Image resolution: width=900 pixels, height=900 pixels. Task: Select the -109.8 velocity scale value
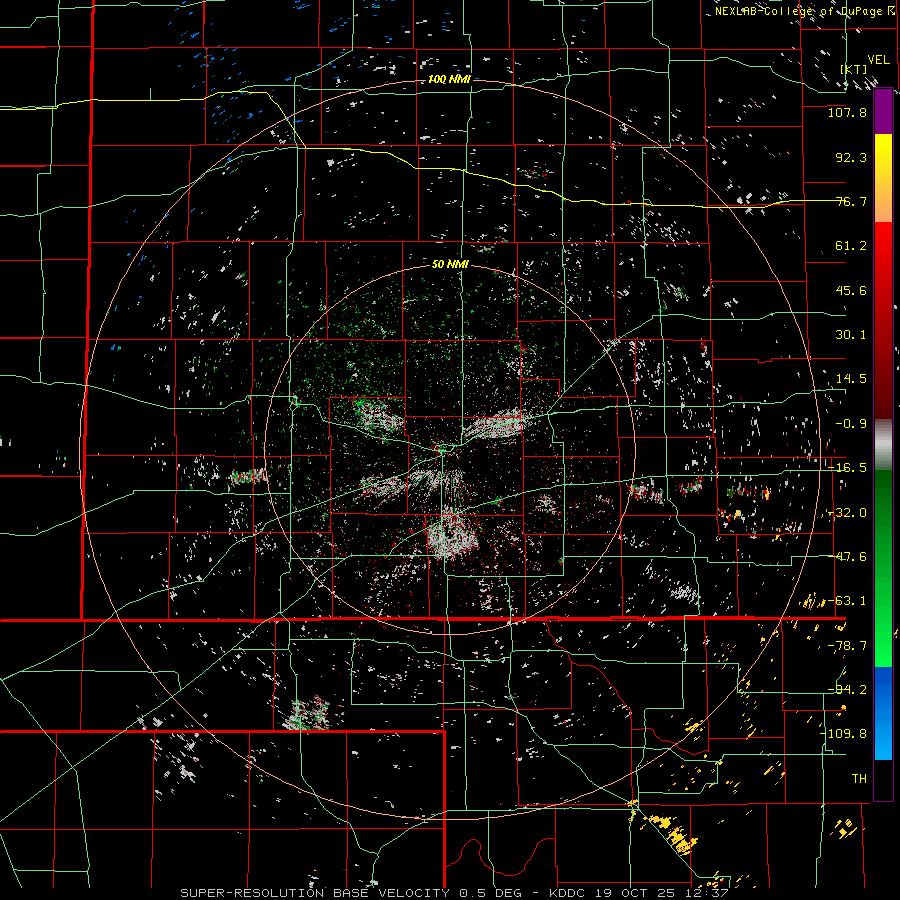click(x=843, y=734)
